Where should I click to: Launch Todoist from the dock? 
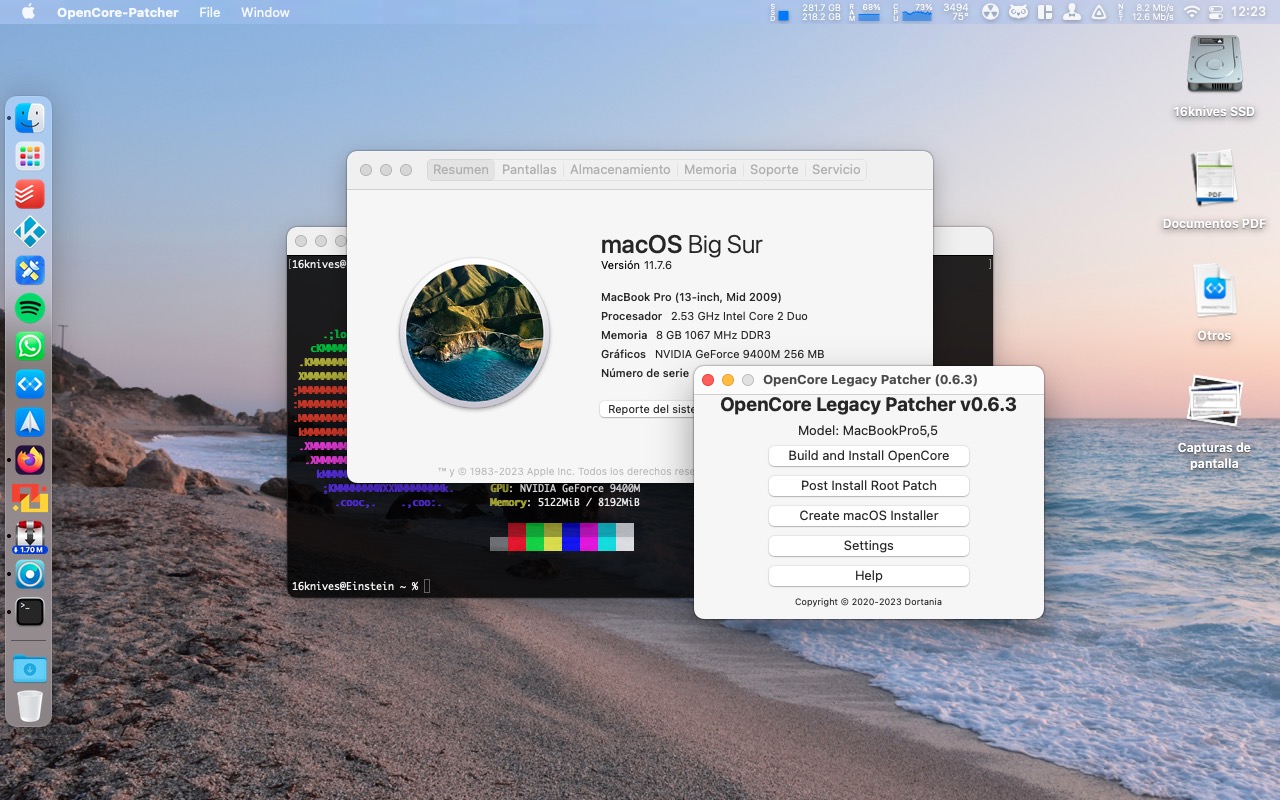[x=30, y=194]
